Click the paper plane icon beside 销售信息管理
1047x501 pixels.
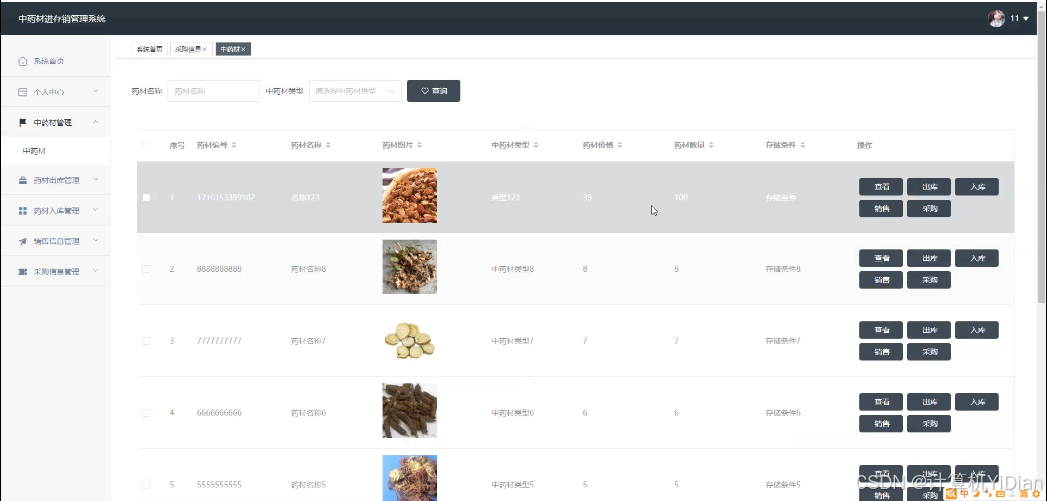tap(23, 241)
